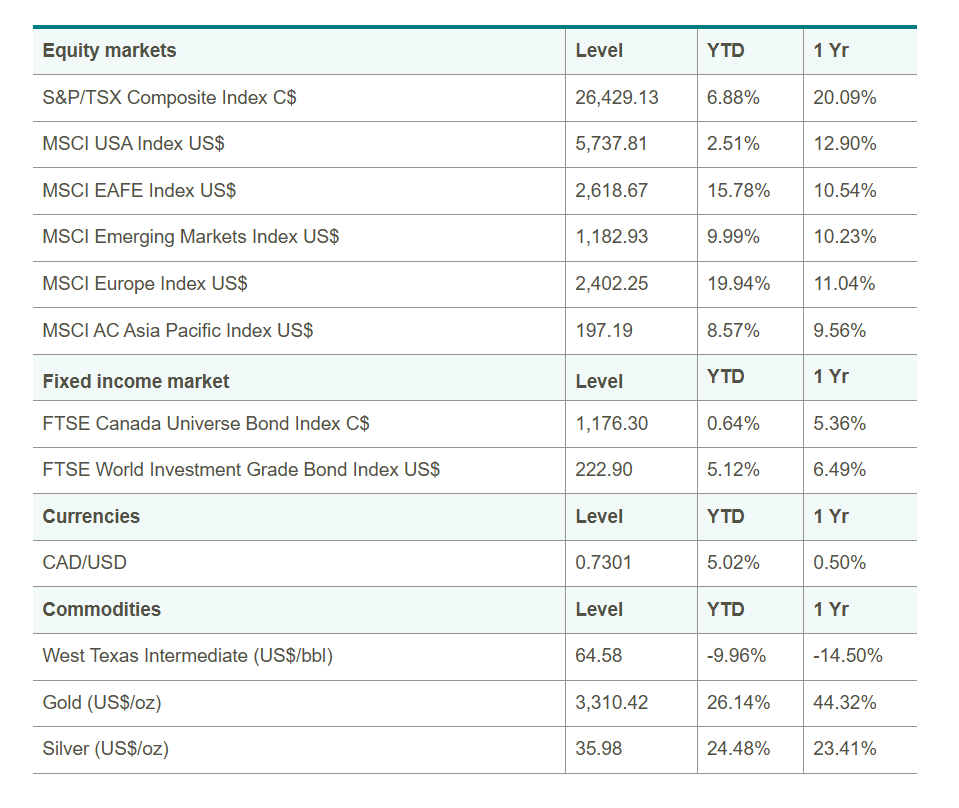The height and width of the screenshot is (808, 959).
Task: Click the 1 Yr value 12.90%
Action: click(x=845, y=144)
